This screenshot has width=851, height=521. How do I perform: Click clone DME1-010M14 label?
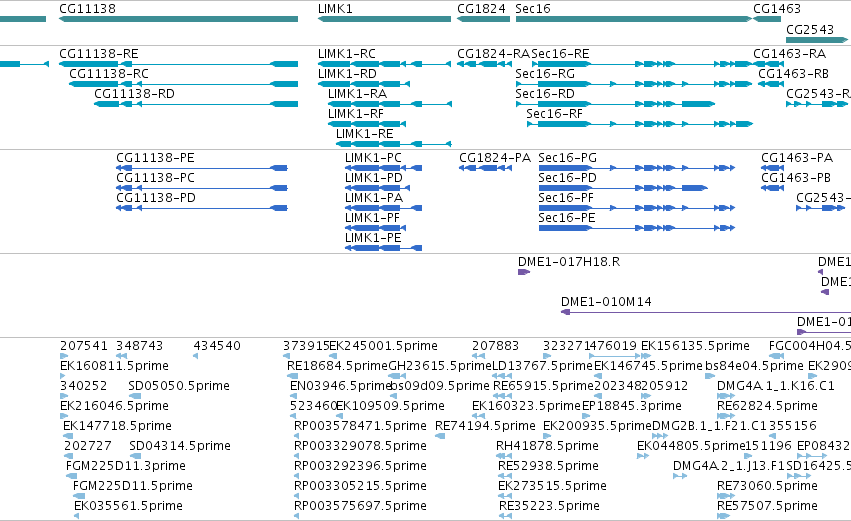click(x=606, y=302)
